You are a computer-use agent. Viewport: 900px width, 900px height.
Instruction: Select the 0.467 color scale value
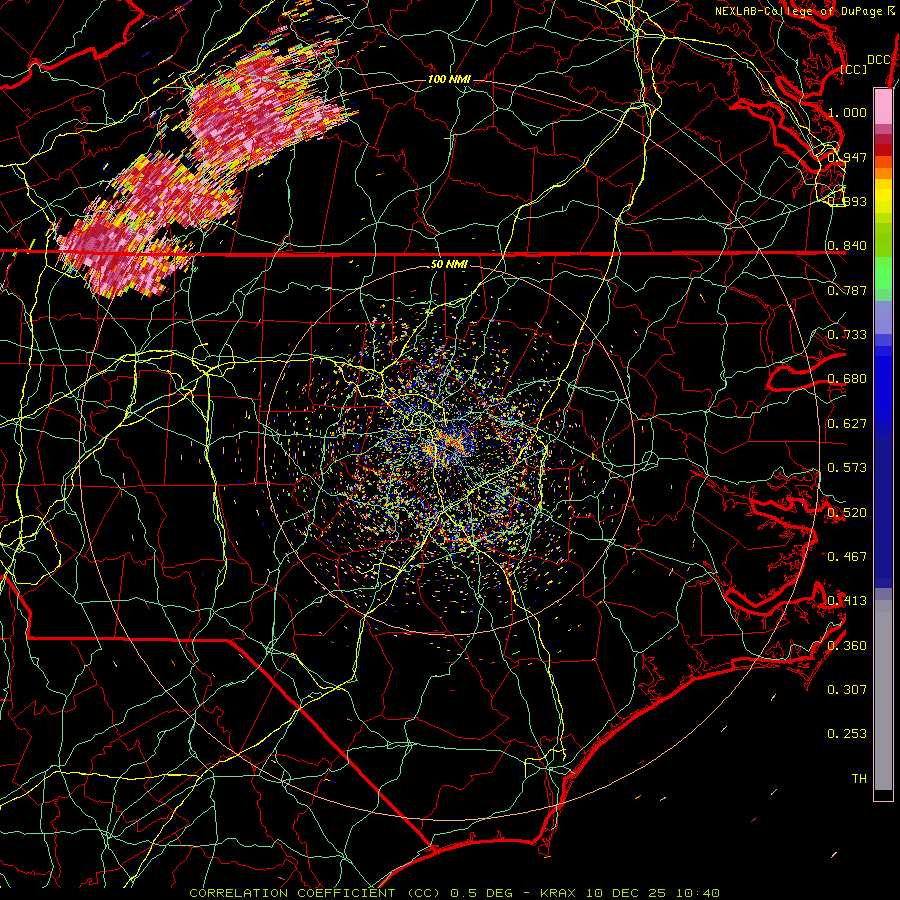847,556
